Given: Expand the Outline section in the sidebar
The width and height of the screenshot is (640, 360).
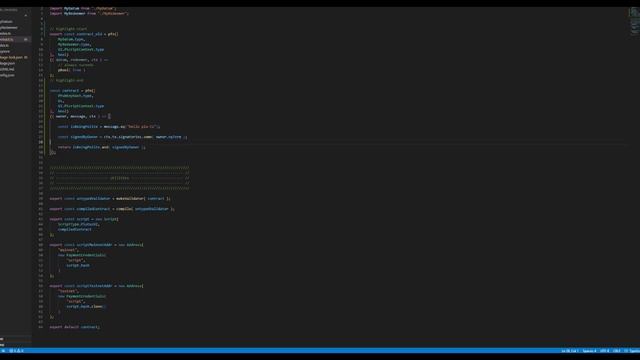Looking at the screenshot, I should click(x=15, y=339).
